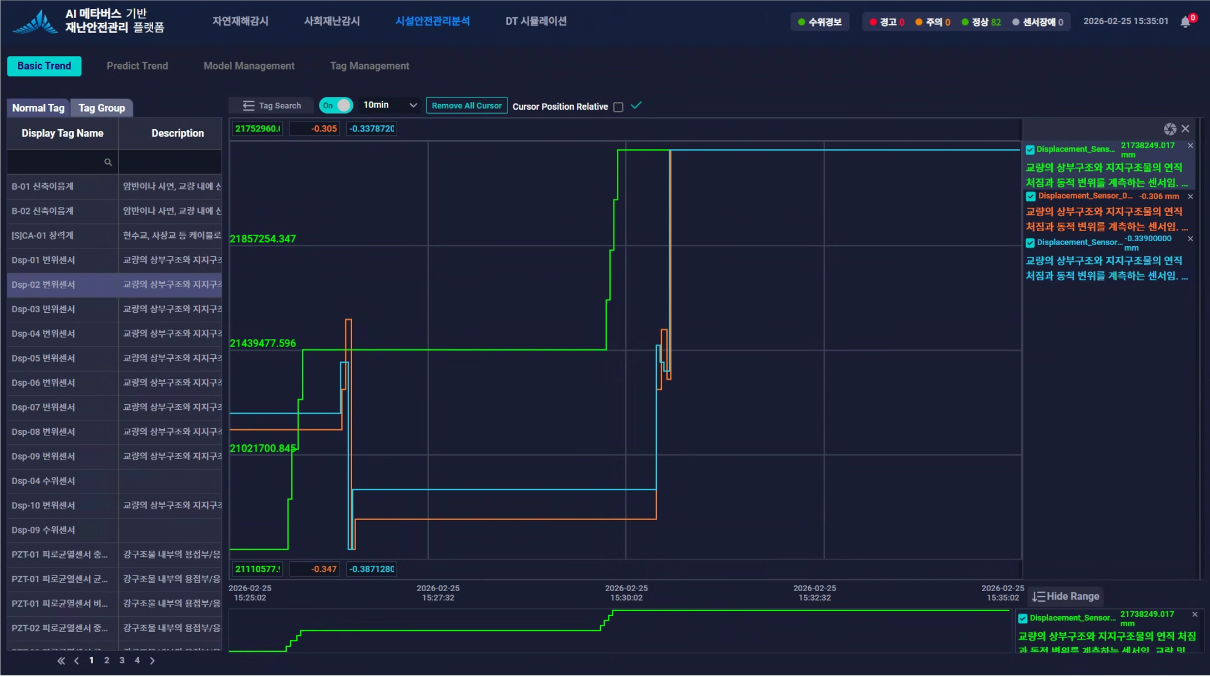This screenshot has width=1210, height=677.
Task: Go to the next page of the tag list
Action: pos(152,660)
